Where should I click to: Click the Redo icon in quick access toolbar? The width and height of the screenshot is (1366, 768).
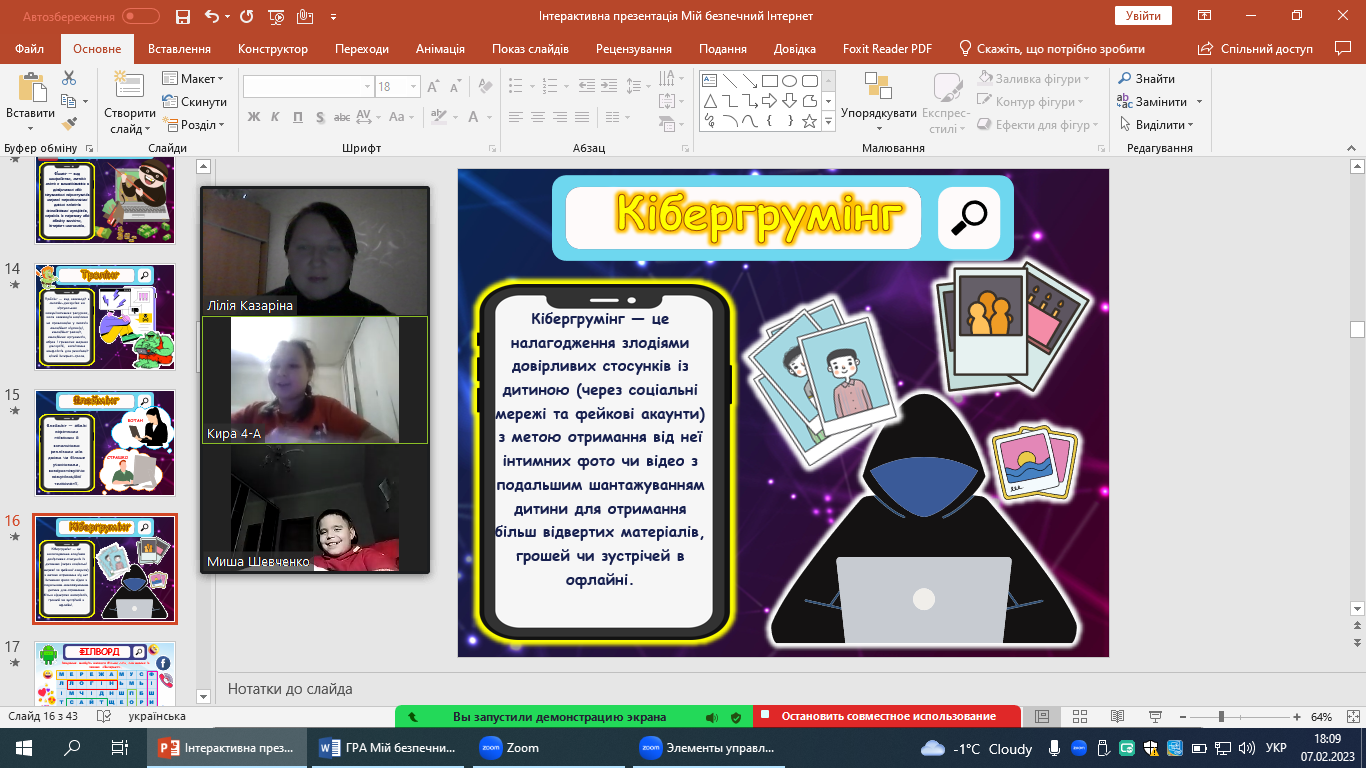246,16
